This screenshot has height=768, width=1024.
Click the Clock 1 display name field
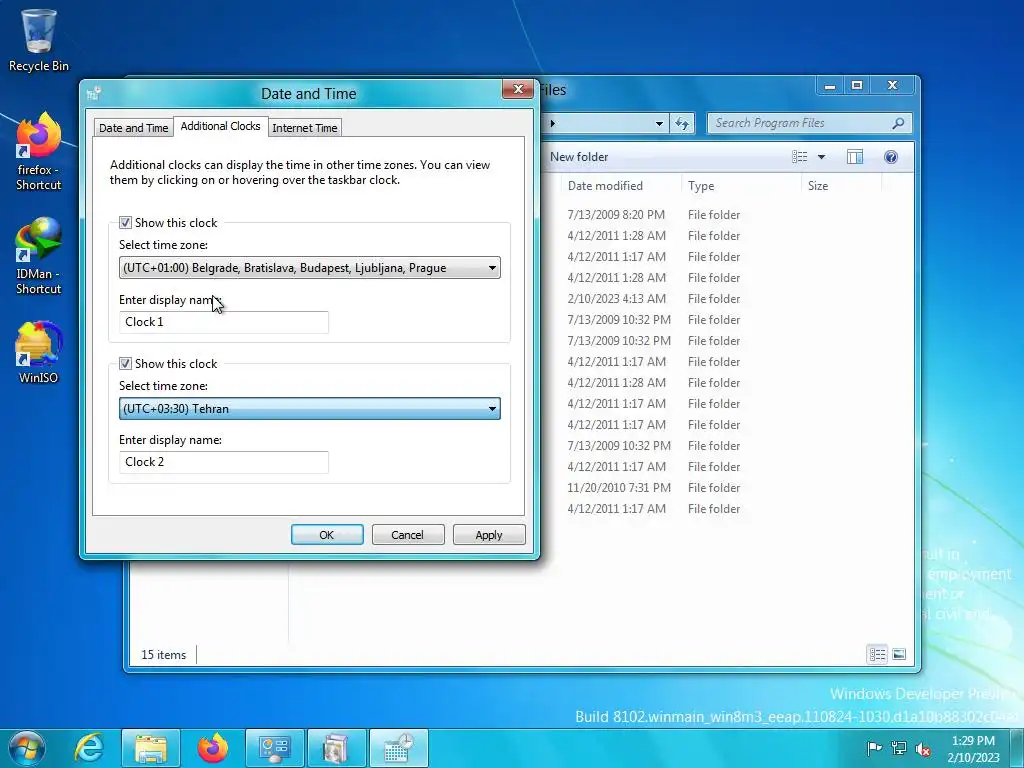(223, 322)
